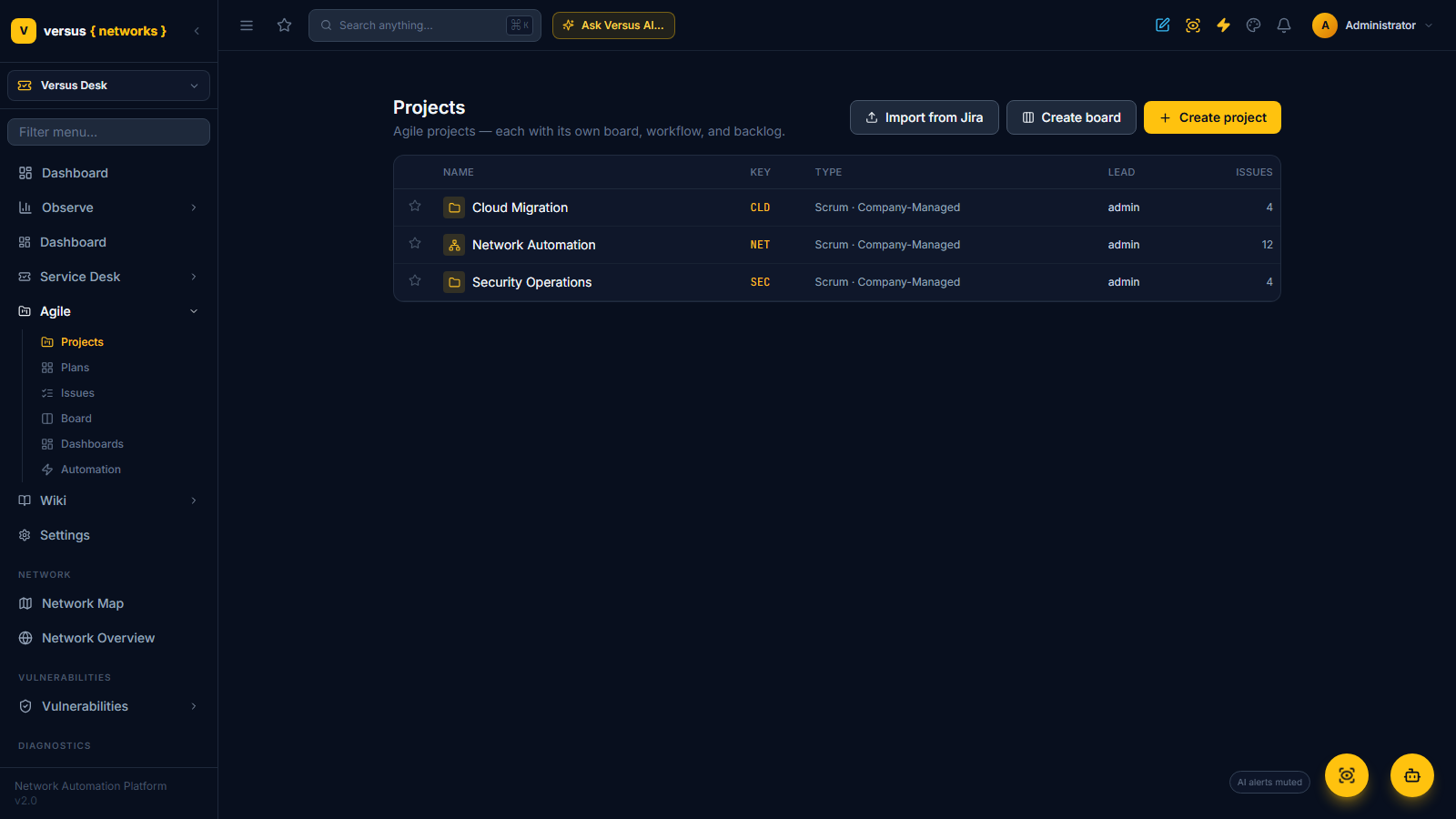Open the notifications bell

coord(1284,25)
